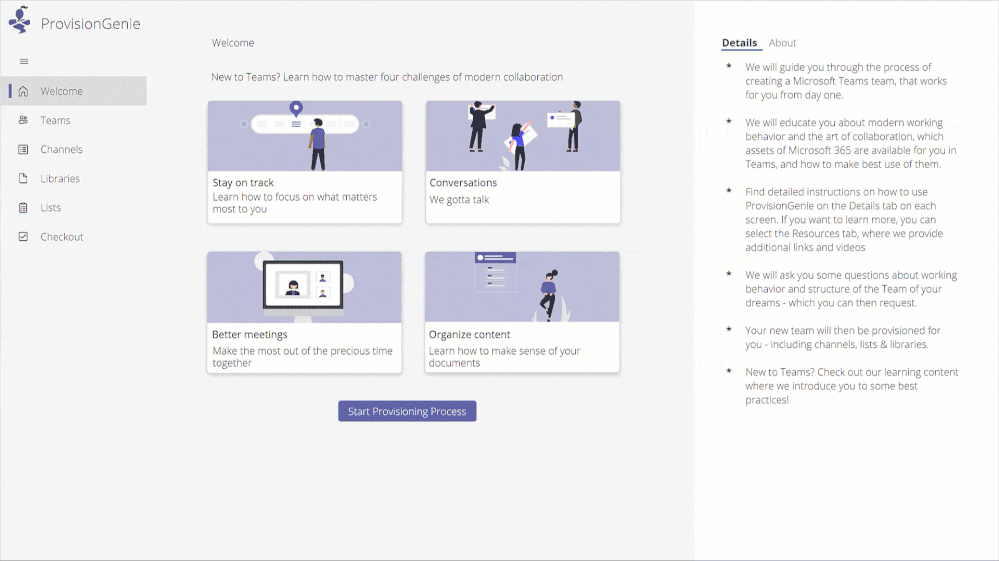Click the 'Find detailed instructions' bullet
Viewport: 999px width, 561px height.
pyautogui.click(x=844, y=220)
